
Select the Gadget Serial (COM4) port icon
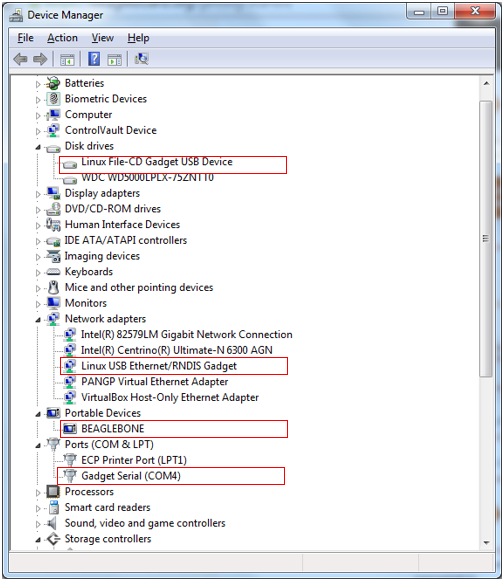coord(70,475)
